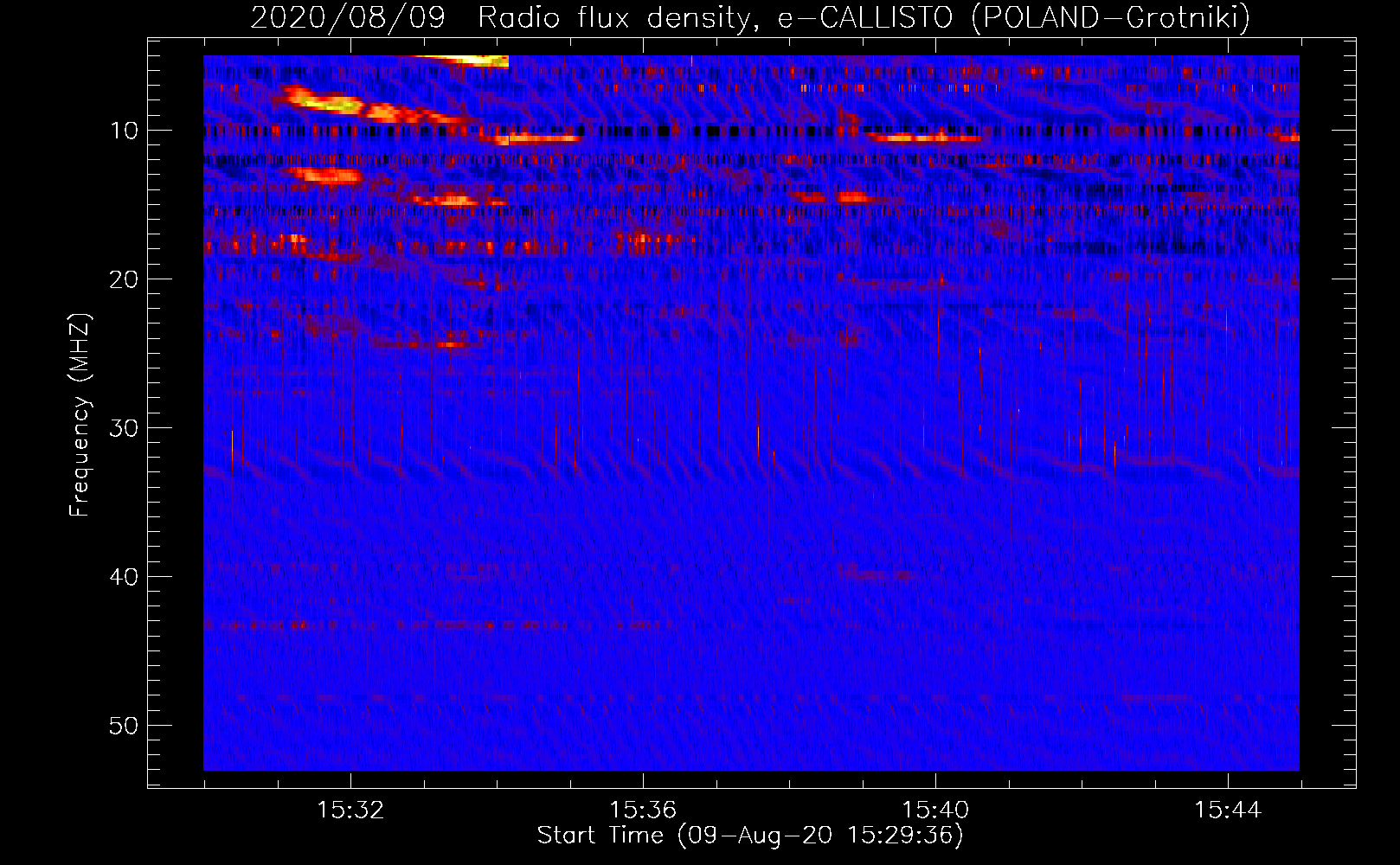Click the 20 MHz frequency tick label
The width and height of the screenshot is (1400, 865).
click(125, 279)
